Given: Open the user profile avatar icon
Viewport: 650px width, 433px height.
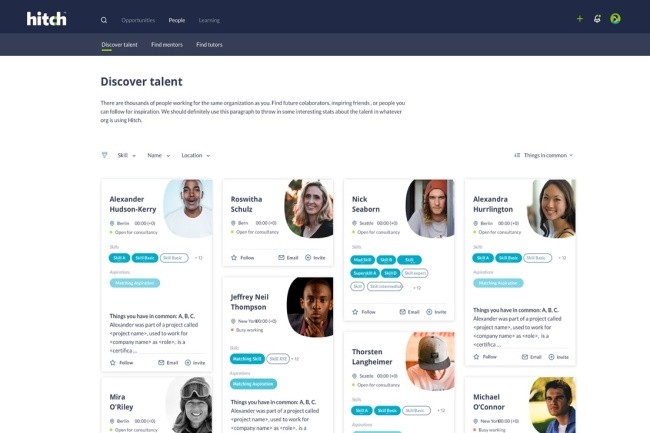Looking at the screenshot, I should 615,19.
